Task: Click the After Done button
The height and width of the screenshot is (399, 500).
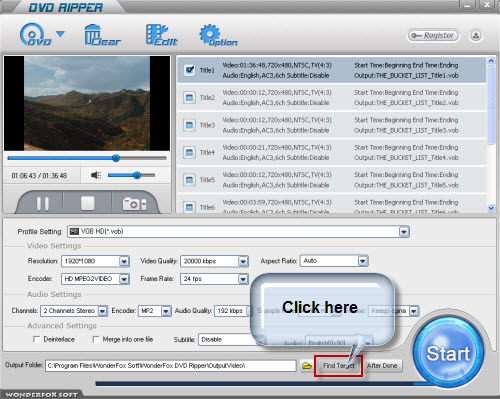Action: (382, 366)
